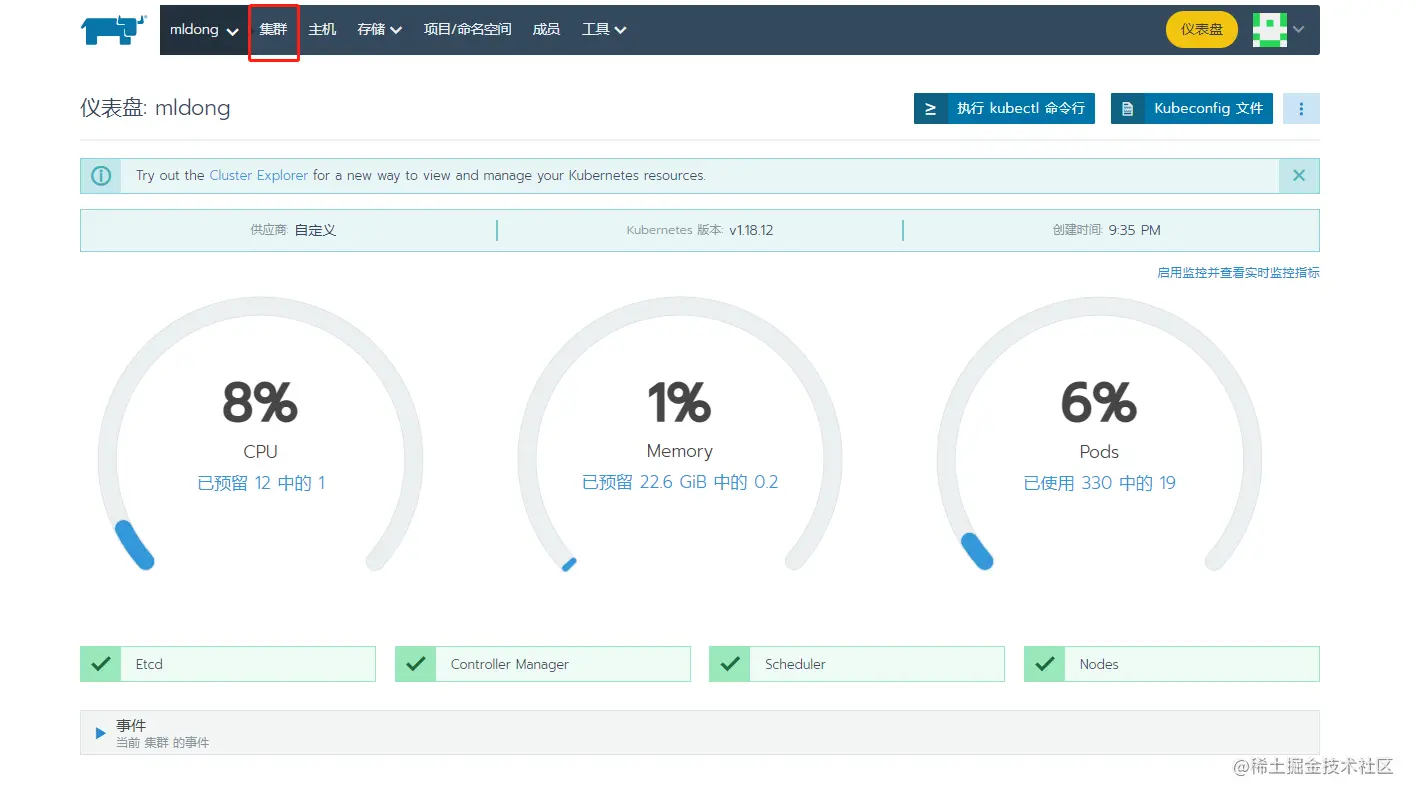This screenshot has height=799, width=1416.
Task: Expand the chevron beside the user avatar
Action: [1299, 30]
